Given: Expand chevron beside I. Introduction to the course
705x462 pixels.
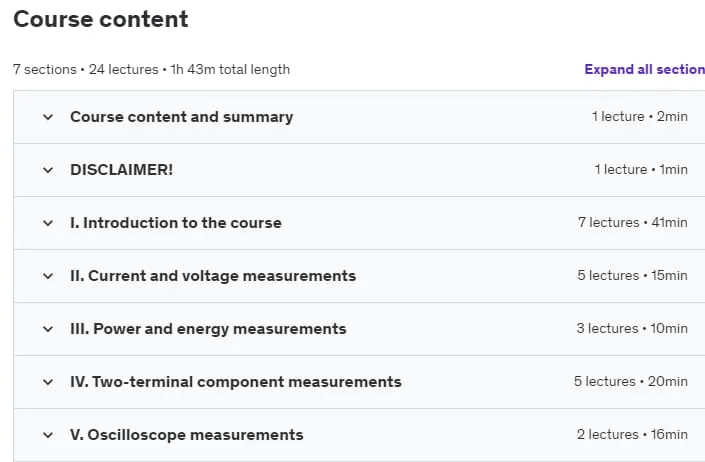Looking at the screenshot, I should click(x=48, y=223).
